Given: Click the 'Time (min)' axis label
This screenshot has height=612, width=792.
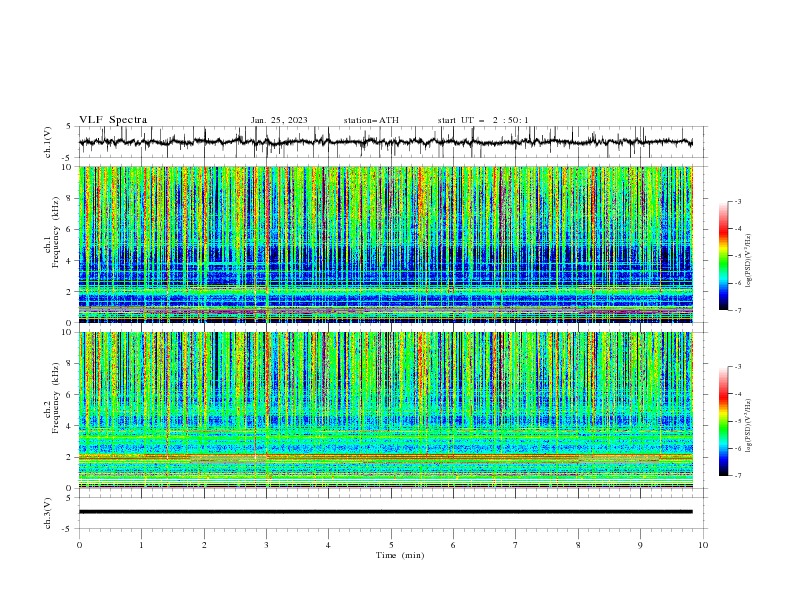Looking at the screenshot, I should 400,555.
